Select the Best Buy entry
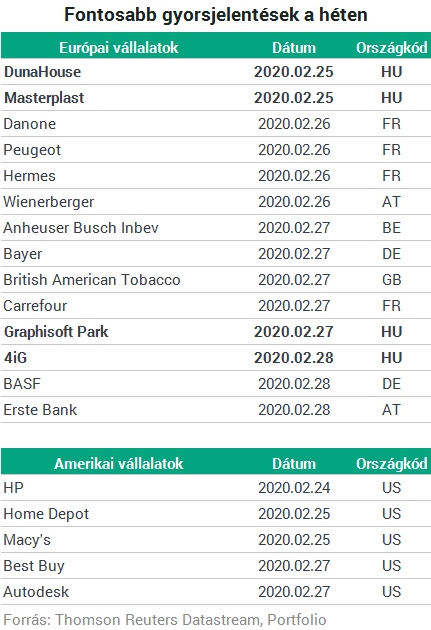431x630 pixels. pyautogui.click(x=34, y=566)
